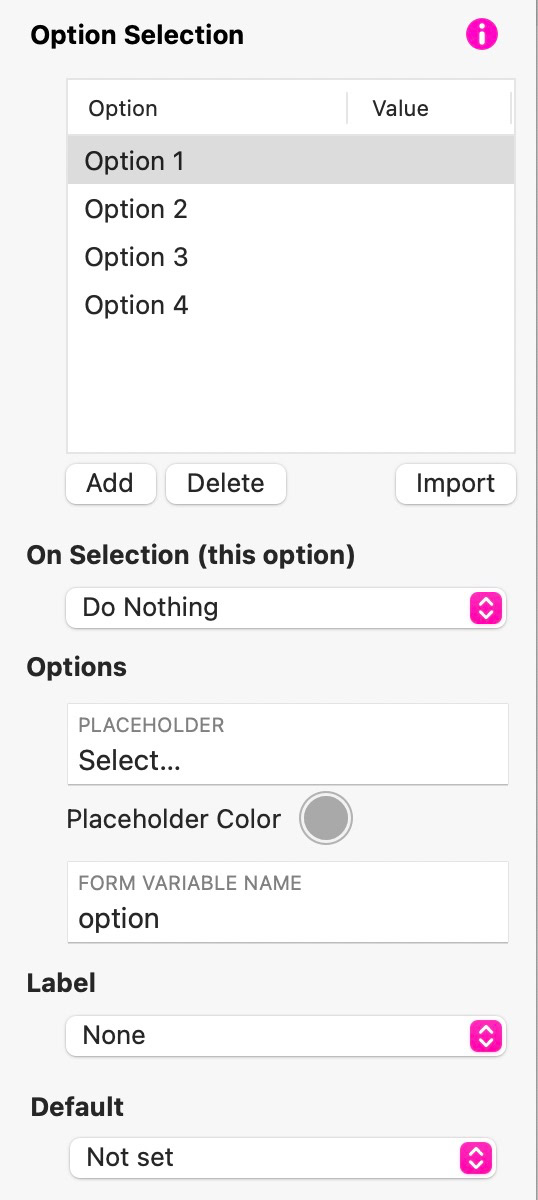Viewport: 538px width, 1200px height.
Task: Open the Default dropdown showing Not set
Action: pyautogui.click(x=283, y=1158)
